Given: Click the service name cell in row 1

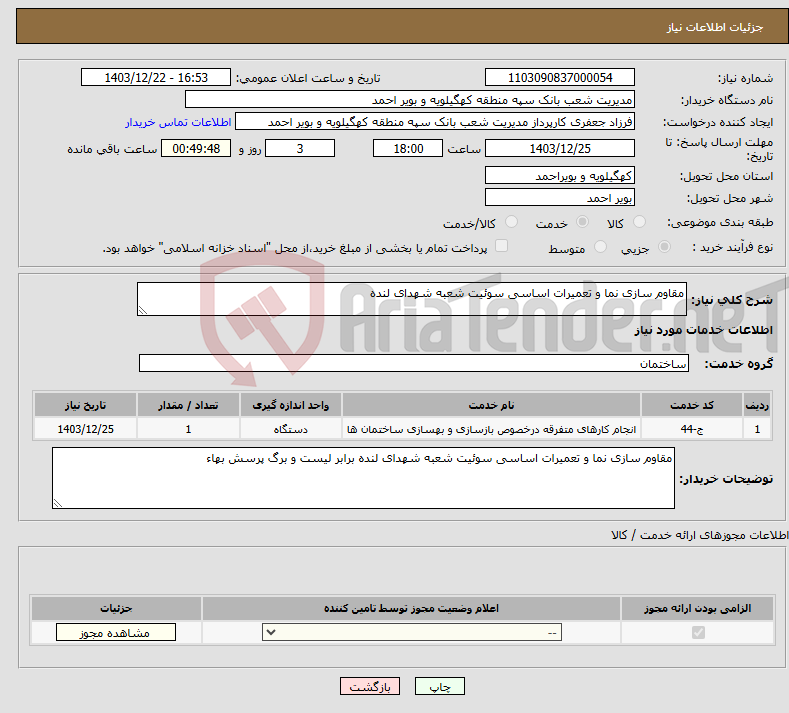Looking at the screenshot, I should [x=491, y=429].
